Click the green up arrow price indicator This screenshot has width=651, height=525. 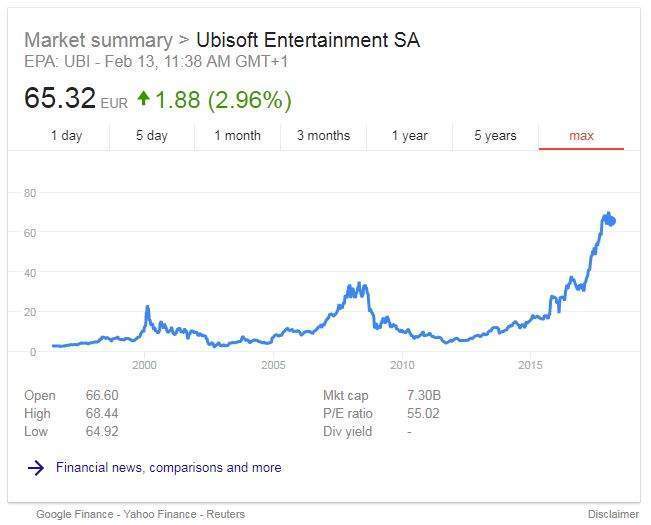[x=143, y=98]
